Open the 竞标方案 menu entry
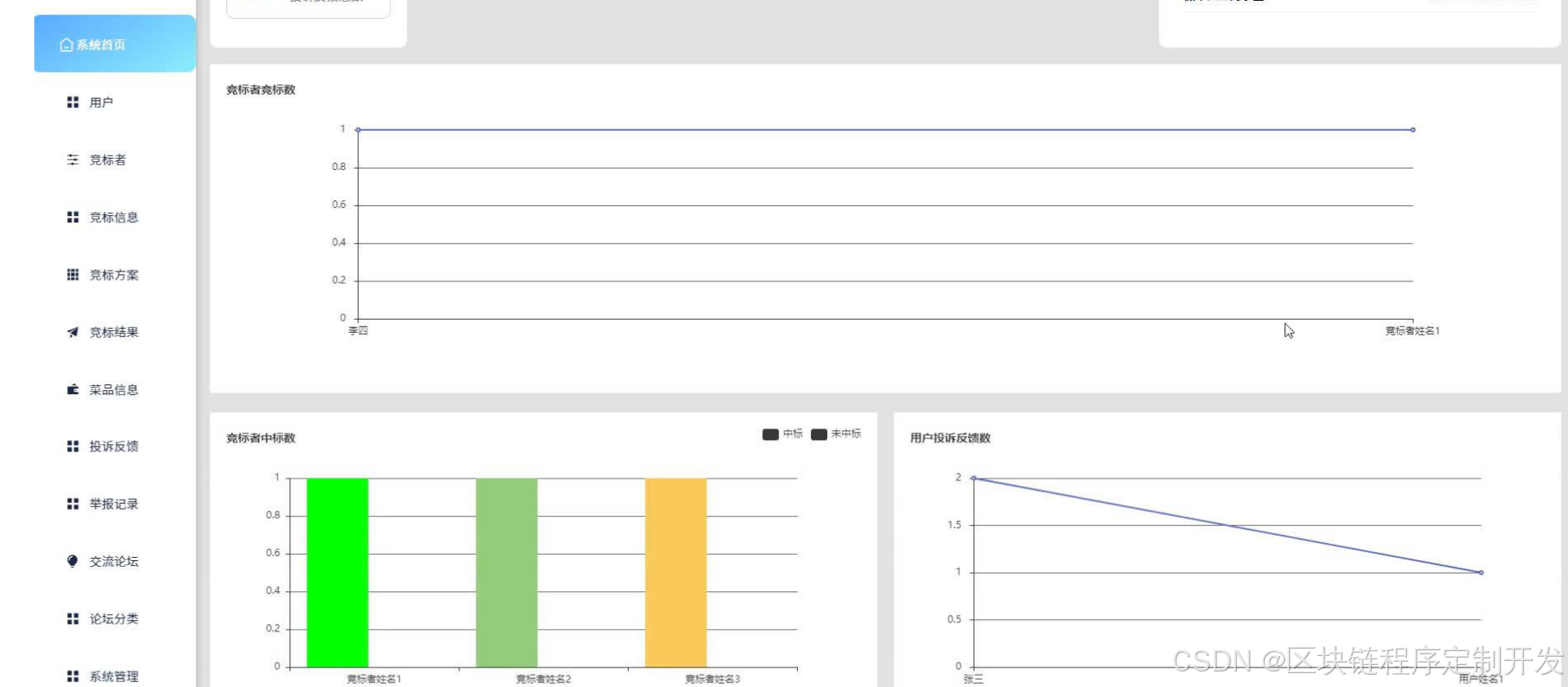Screen dimensions: 1568x687 tap(114, 275)
